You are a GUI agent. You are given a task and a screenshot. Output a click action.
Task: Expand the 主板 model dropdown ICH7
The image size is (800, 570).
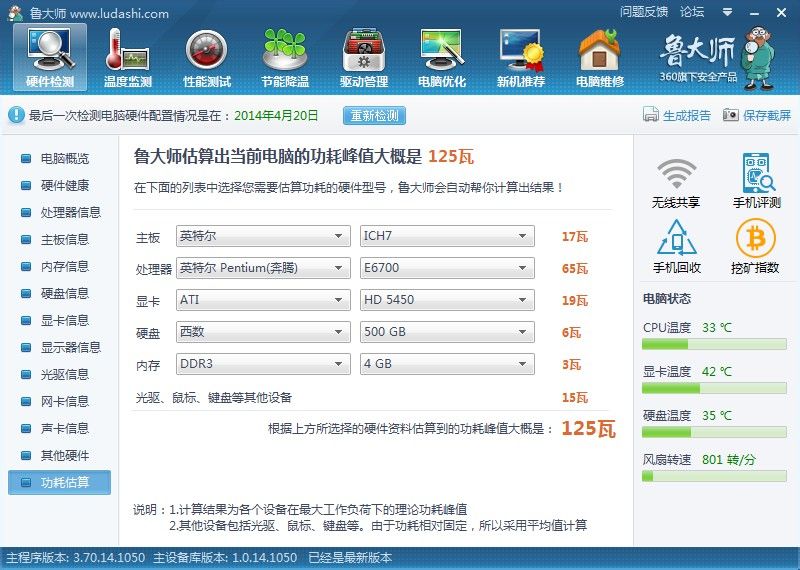[447, 236]
